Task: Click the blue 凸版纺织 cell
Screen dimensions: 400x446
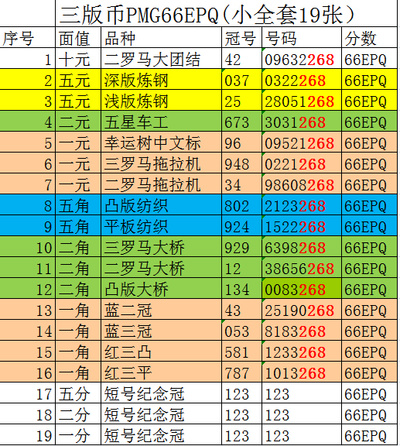Action: (x=161, y=205)
